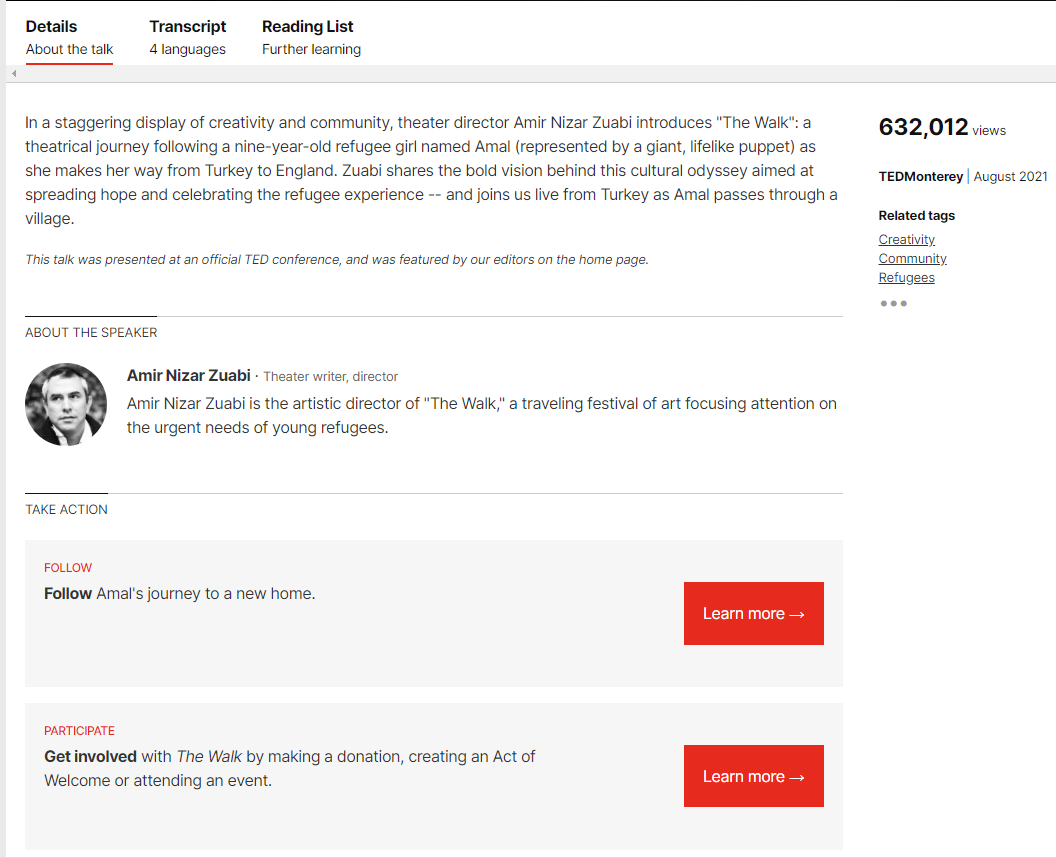The width and height of the screenshot is (1056, 858).
Task: Open the Community tag link
Action: tap(912, 259)
